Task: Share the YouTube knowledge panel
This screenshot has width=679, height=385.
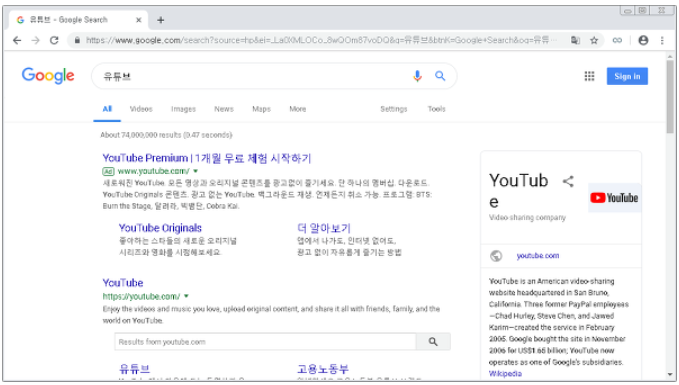Action: click(x=568, y=181)
